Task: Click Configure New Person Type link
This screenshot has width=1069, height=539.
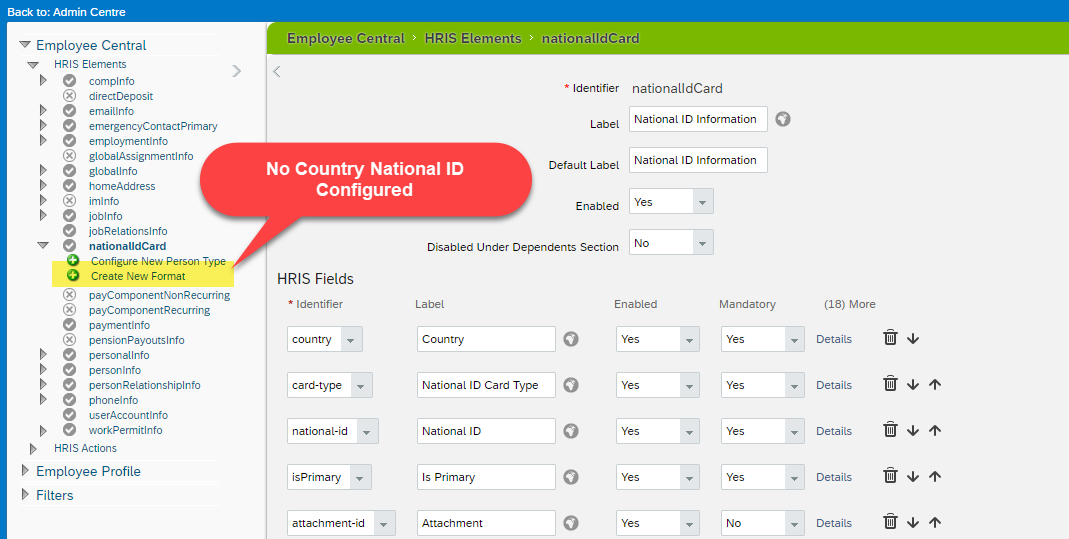Action: [158, 261]
